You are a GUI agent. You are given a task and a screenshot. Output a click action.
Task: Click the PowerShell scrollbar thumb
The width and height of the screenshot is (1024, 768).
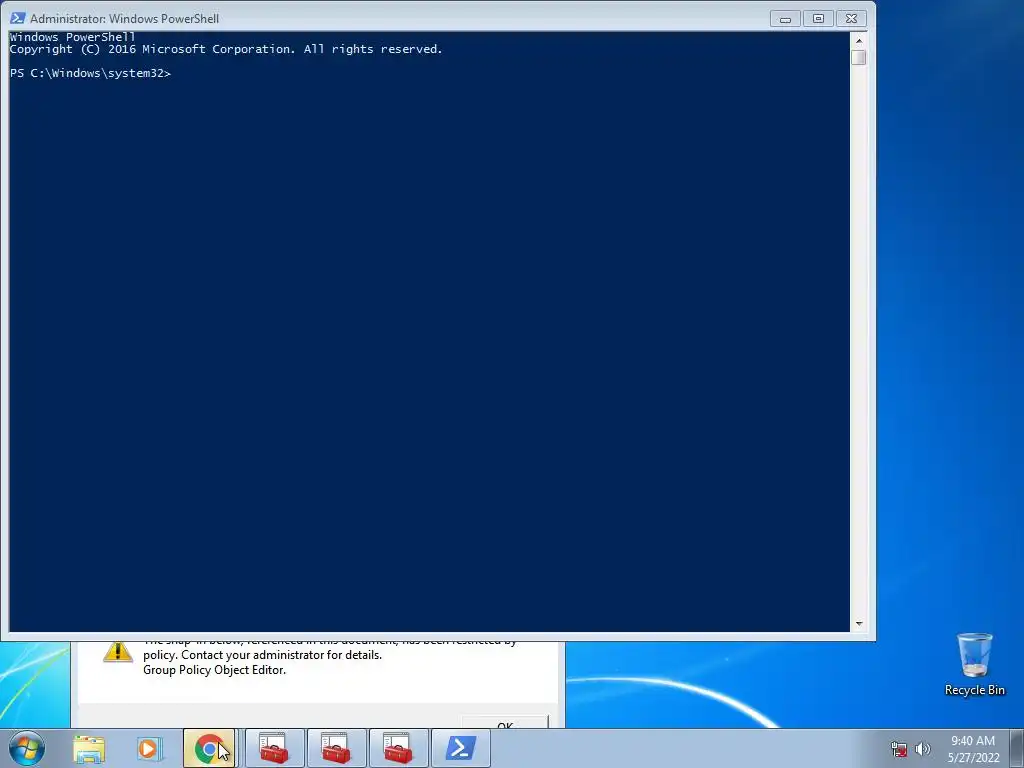[859, 57]
